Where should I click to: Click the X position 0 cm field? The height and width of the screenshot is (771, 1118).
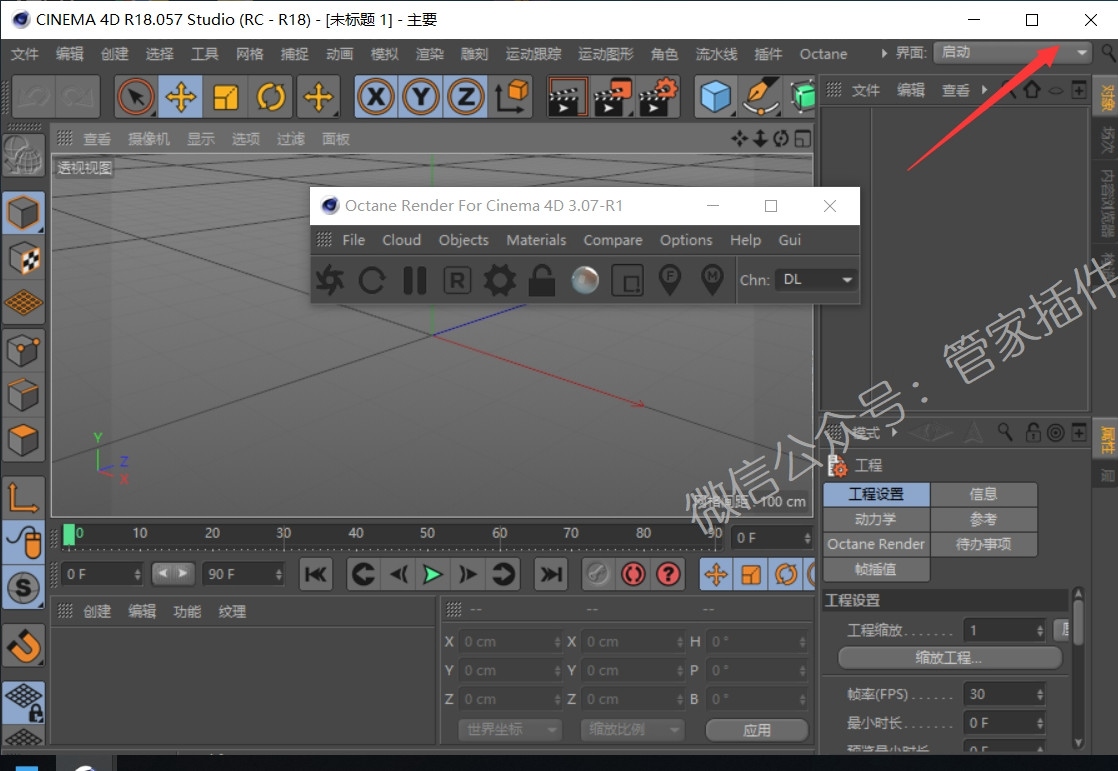pyautogui.click(x=511, y=642)
